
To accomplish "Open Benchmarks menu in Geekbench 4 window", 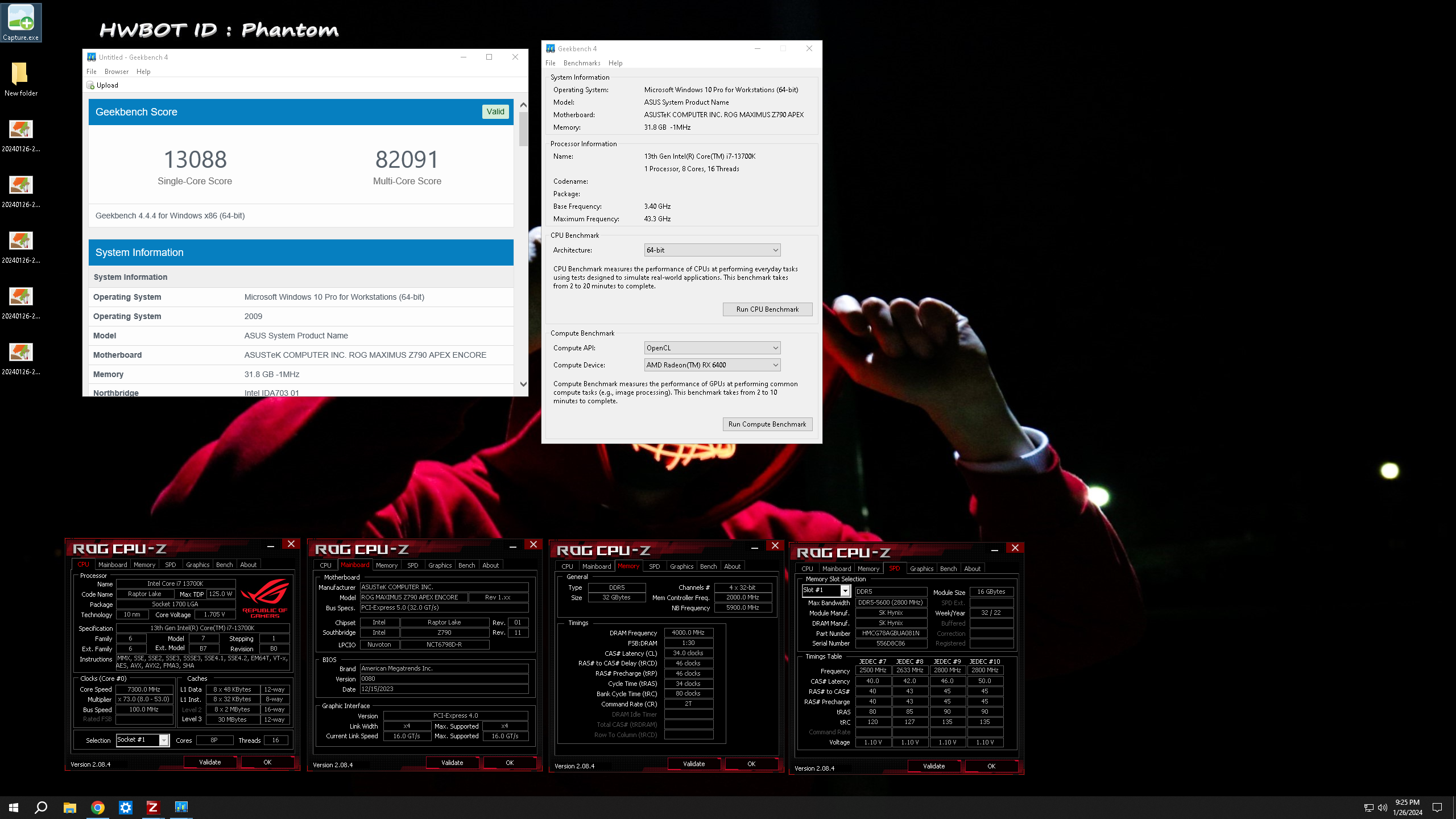I will pyautogui.click(x=582, y=63).
